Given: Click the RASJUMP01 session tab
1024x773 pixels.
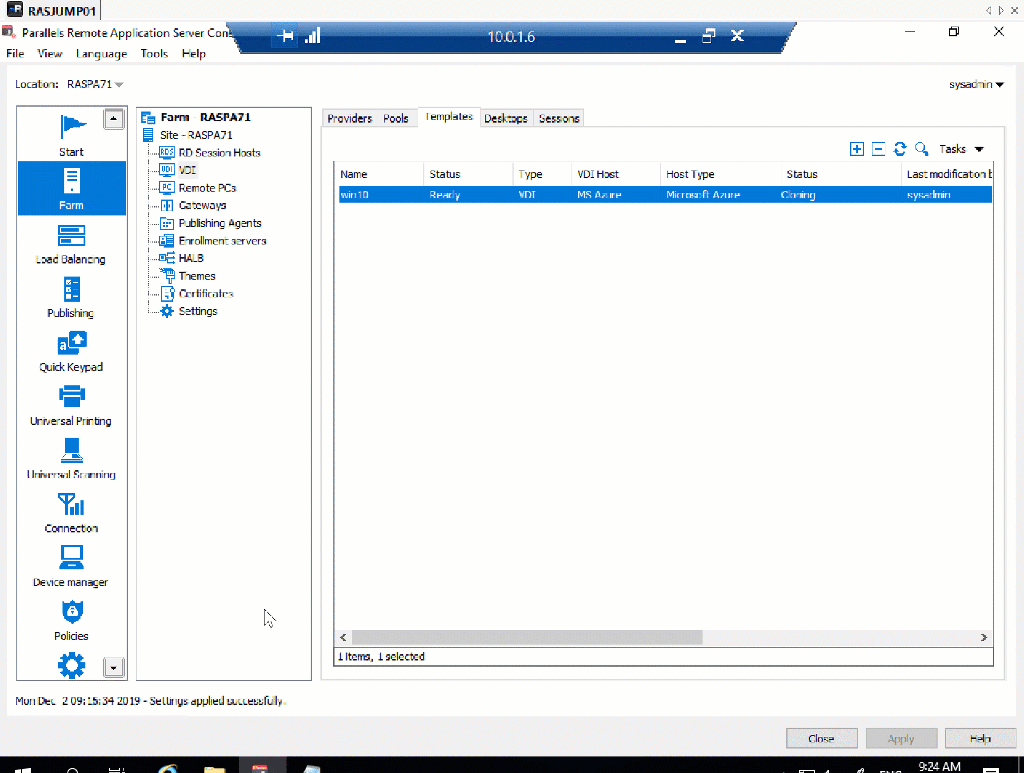Looking at the screenshot, I should point(51,10).
